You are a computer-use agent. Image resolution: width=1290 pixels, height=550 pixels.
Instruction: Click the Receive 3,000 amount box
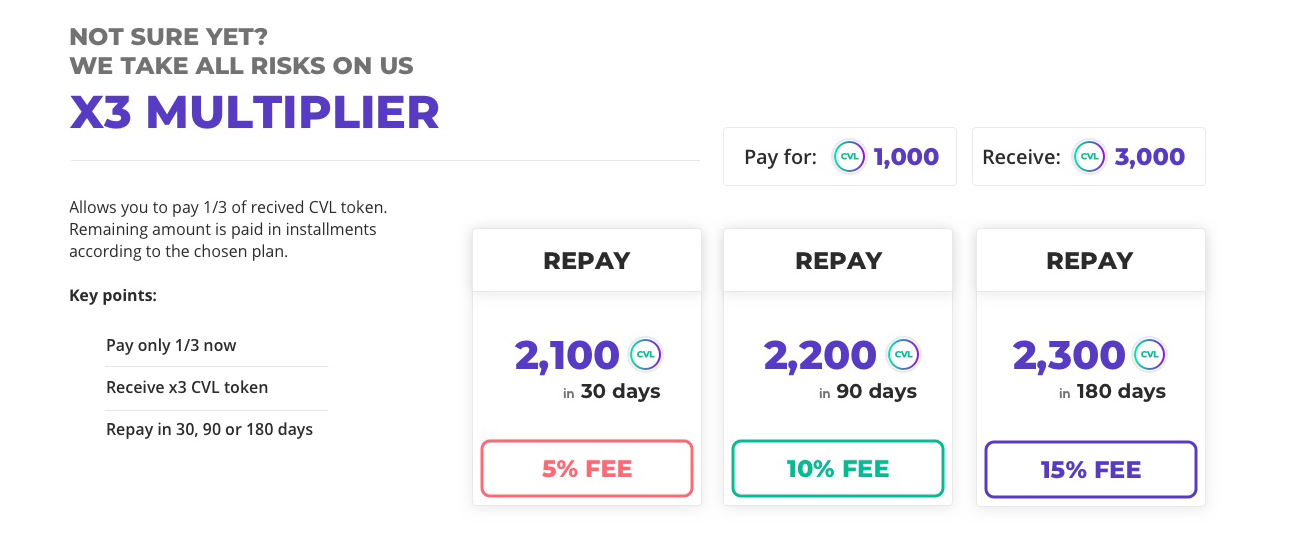[x=1089, y=156]
